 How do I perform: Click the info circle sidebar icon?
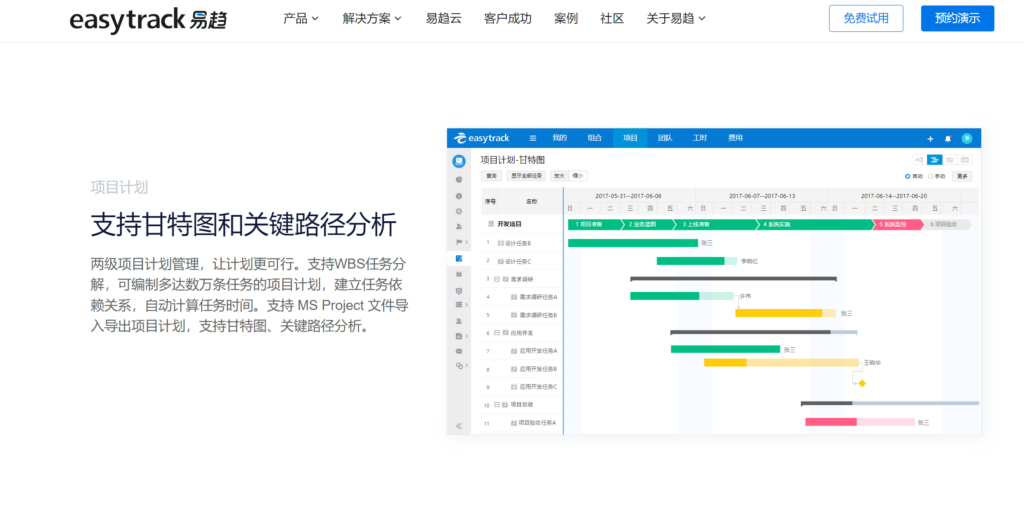point(459,195)
